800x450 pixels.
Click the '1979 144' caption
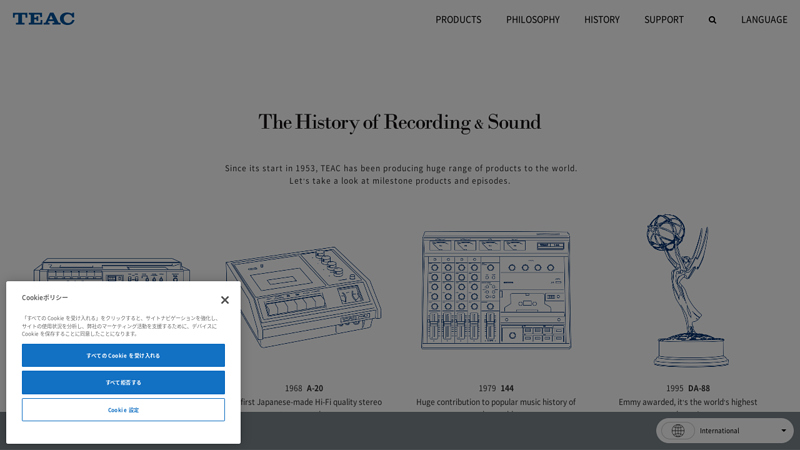[496, 388]
